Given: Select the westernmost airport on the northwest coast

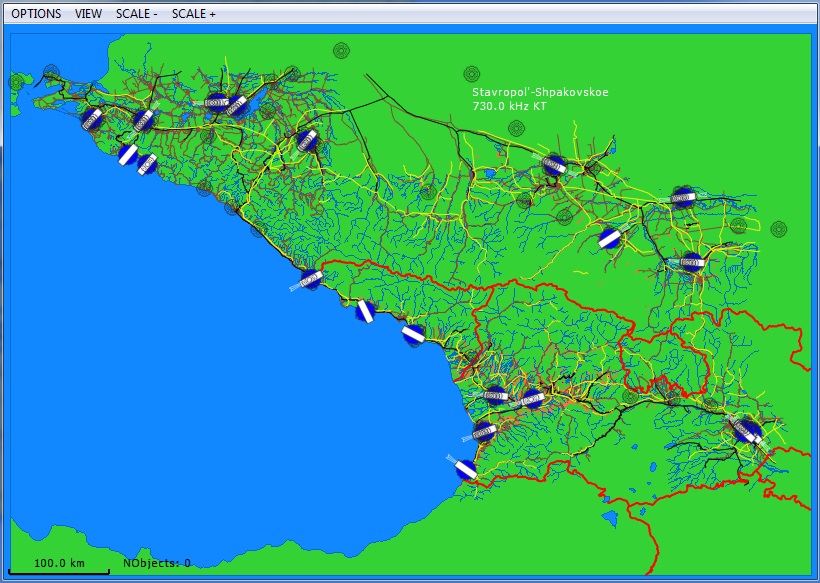Looking at the screenshot, I should point(92,119).
